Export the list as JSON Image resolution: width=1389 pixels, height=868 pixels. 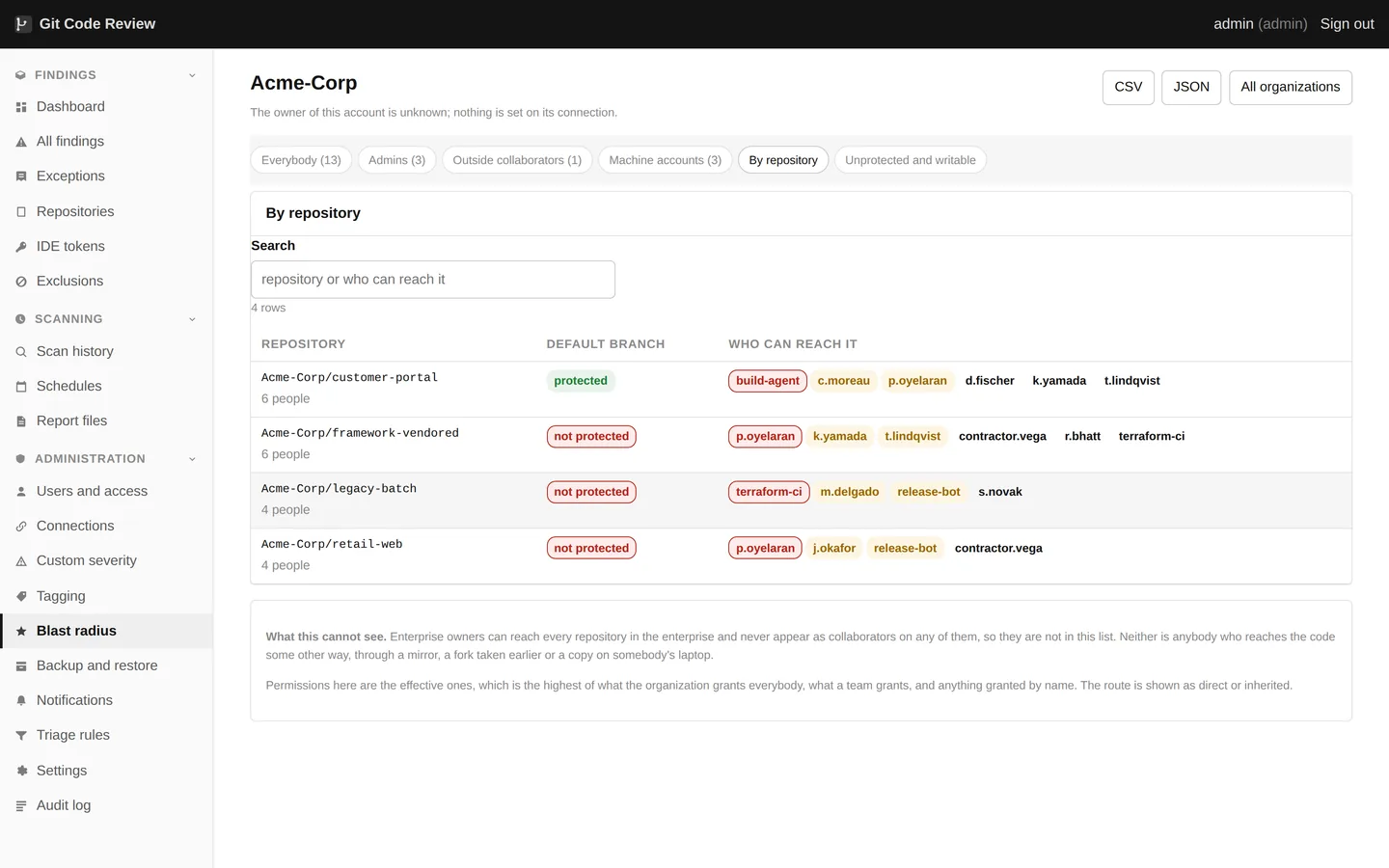(x=1191, y=87)
